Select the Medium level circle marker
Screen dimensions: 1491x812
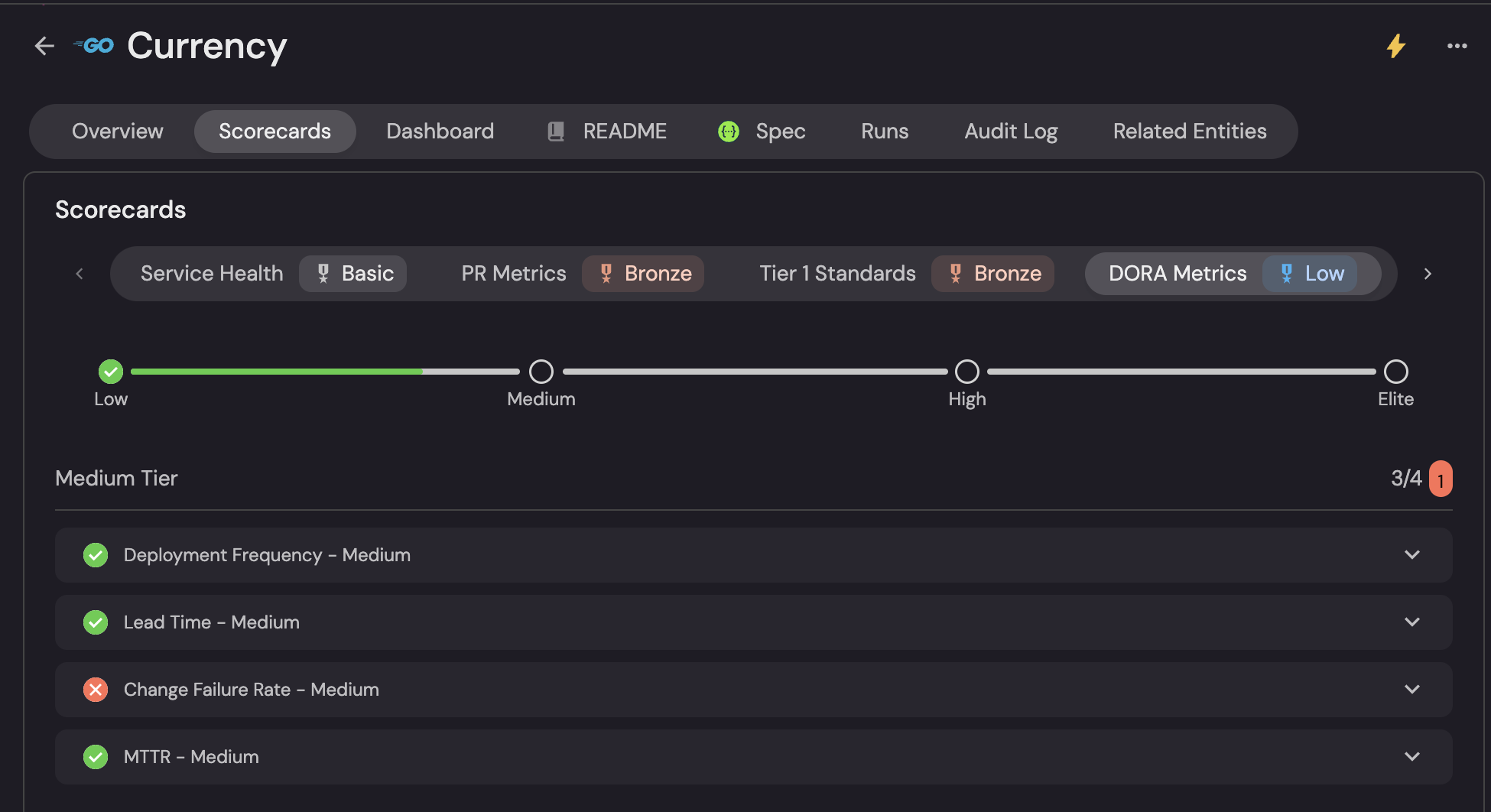(541, 372)
